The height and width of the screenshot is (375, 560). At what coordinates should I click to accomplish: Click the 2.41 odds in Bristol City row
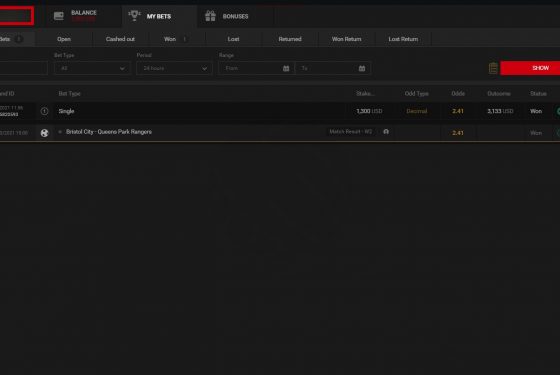(x=458, y=133)
